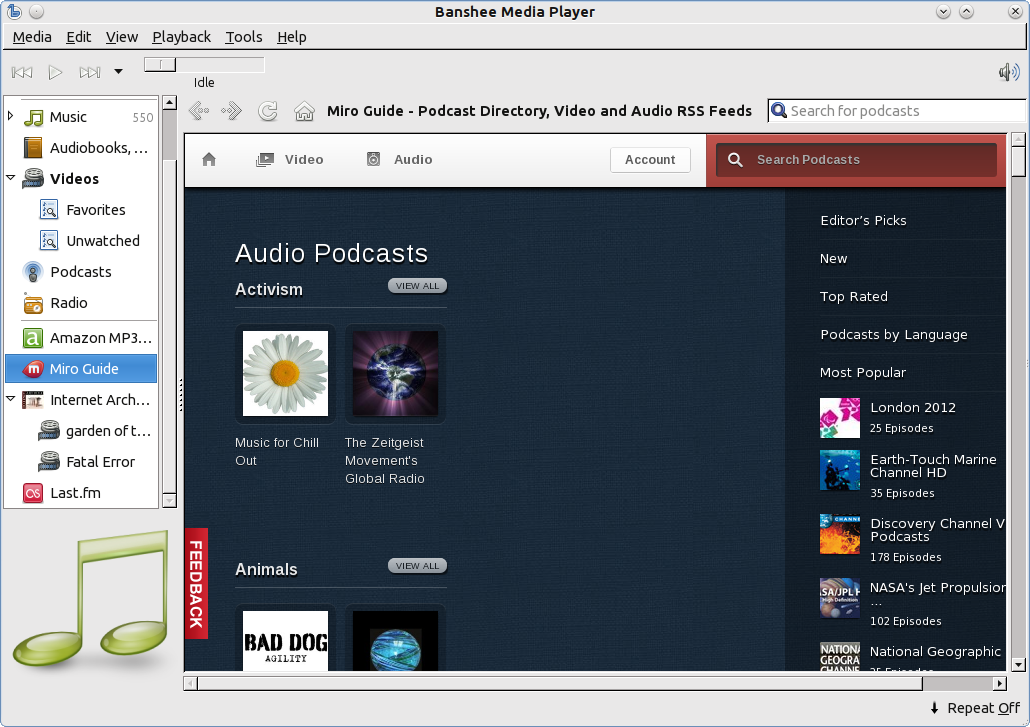Open the Favorites smart playlist icon

pos(49,209)
